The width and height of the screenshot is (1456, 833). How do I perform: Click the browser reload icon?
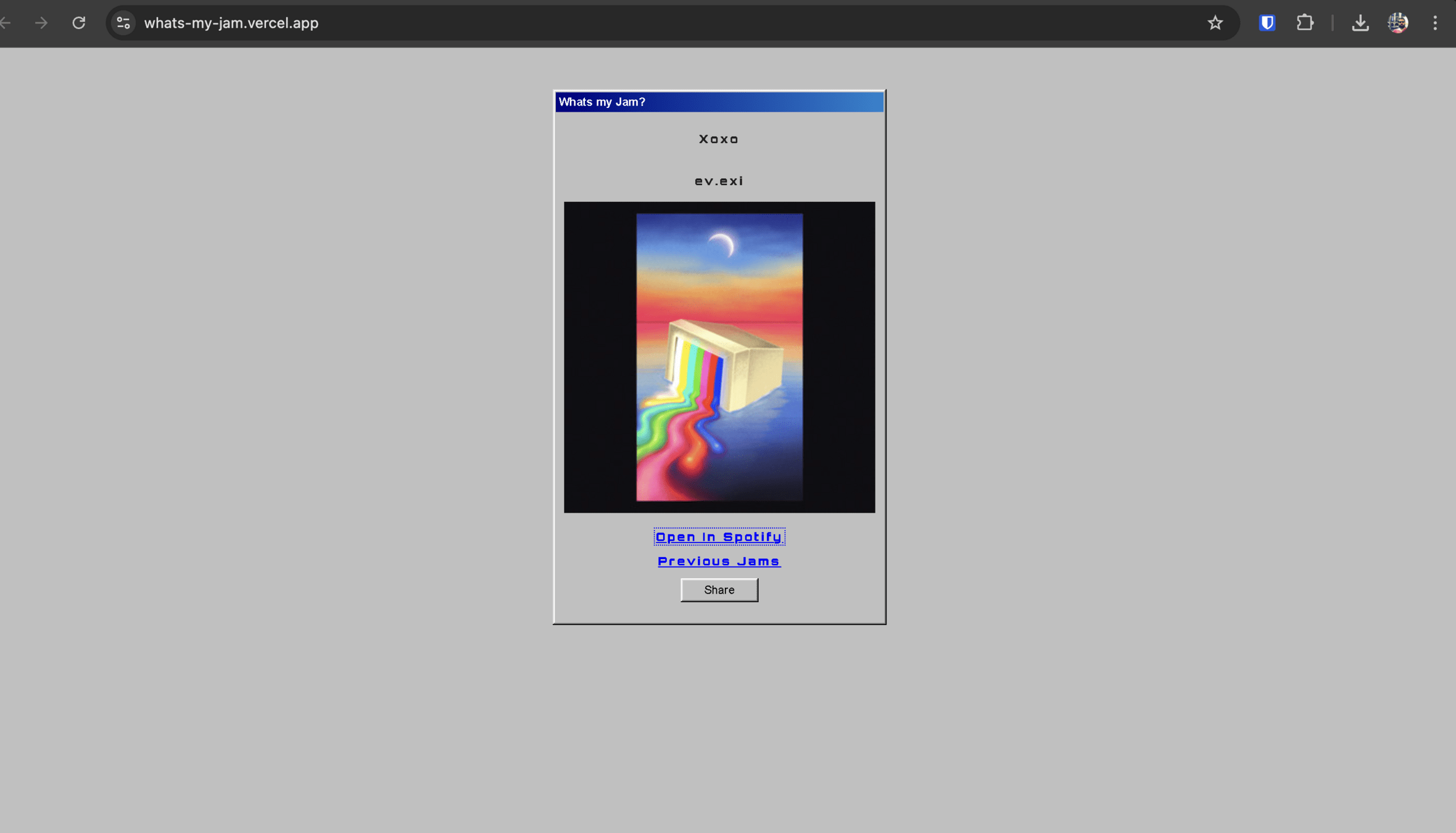pos(78,23)
